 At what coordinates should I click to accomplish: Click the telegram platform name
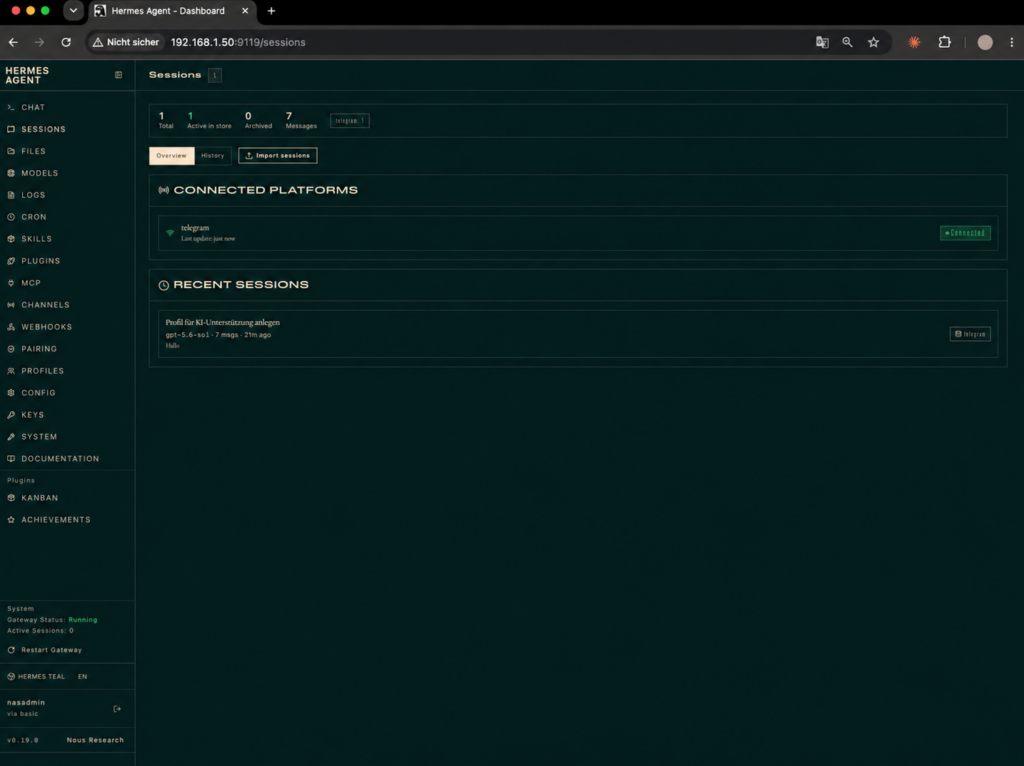pyautogui.click(x=195, y=228)
